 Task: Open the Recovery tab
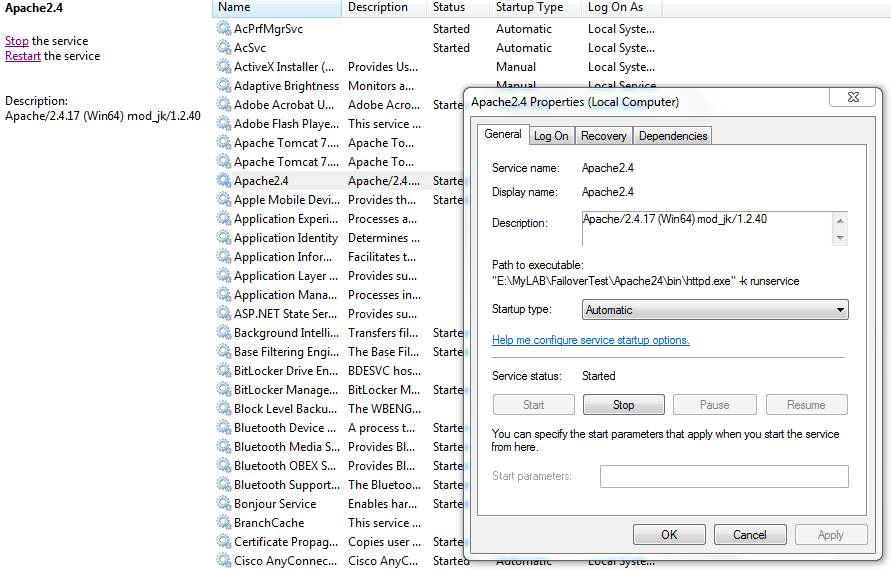[x=603, y=136]
